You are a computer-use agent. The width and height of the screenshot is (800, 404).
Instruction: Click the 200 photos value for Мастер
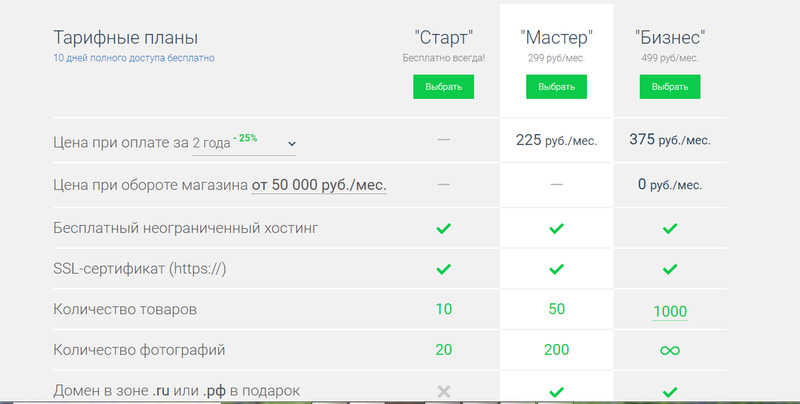pos(556,350)
